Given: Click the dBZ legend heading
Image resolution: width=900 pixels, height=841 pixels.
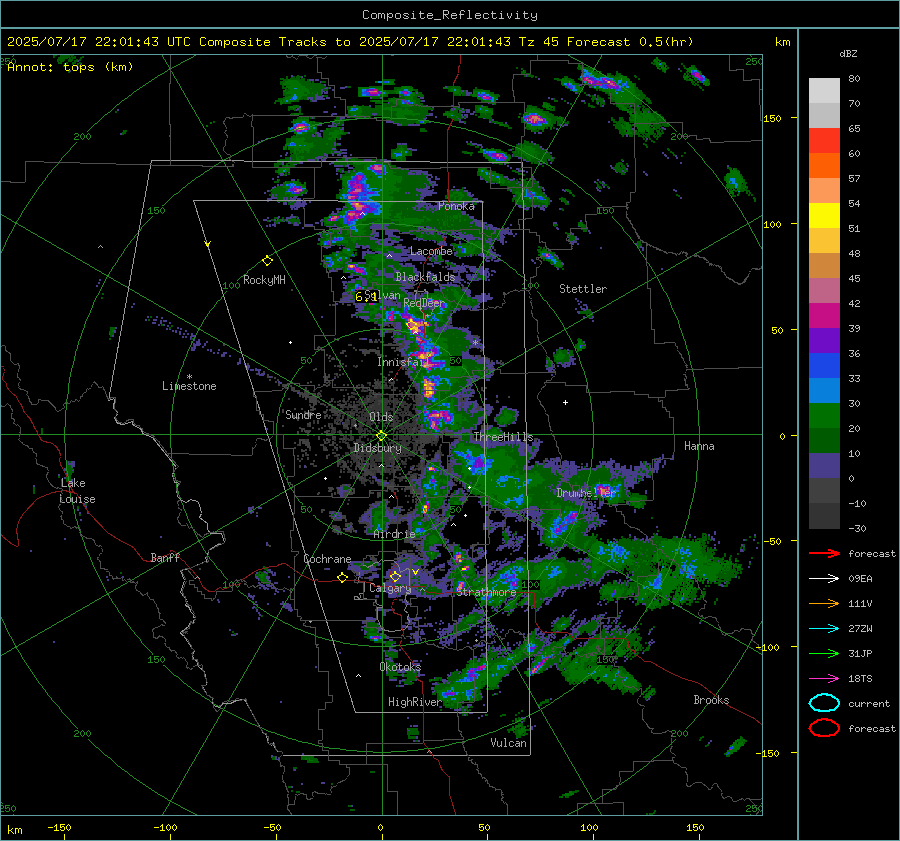Looking at the screenshot, I should (x=848, y=54).
